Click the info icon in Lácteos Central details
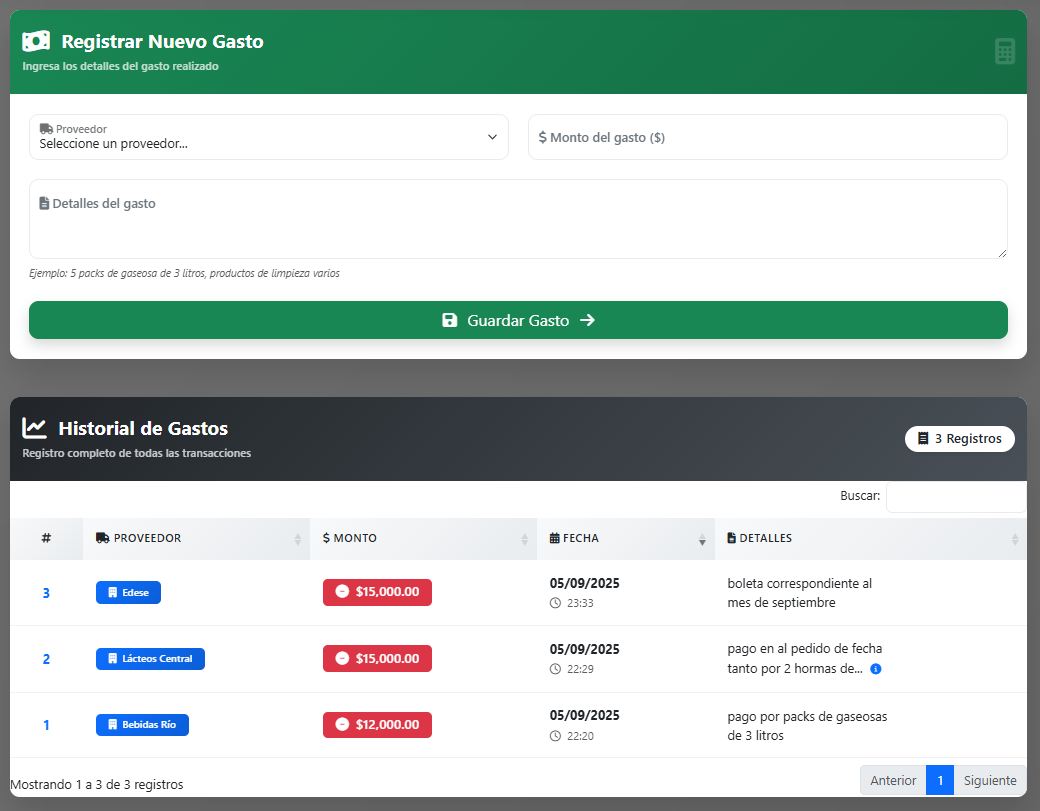 pos(876,669)
